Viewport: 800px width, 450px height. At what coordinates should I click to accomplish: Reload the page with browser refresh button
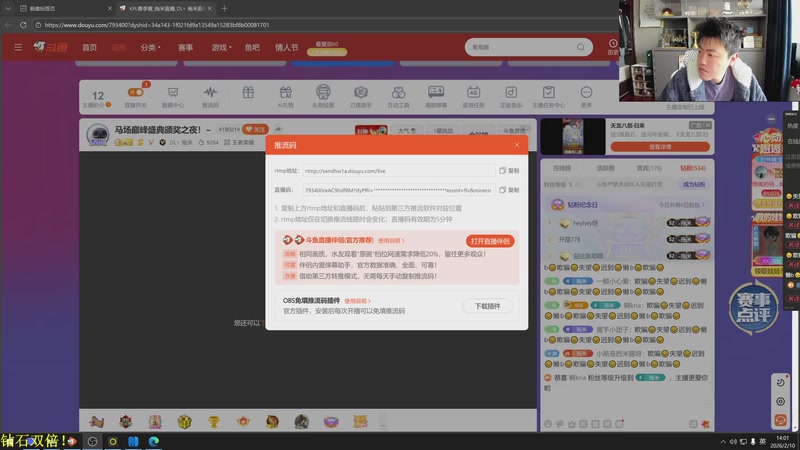click(x=23, y=24)
